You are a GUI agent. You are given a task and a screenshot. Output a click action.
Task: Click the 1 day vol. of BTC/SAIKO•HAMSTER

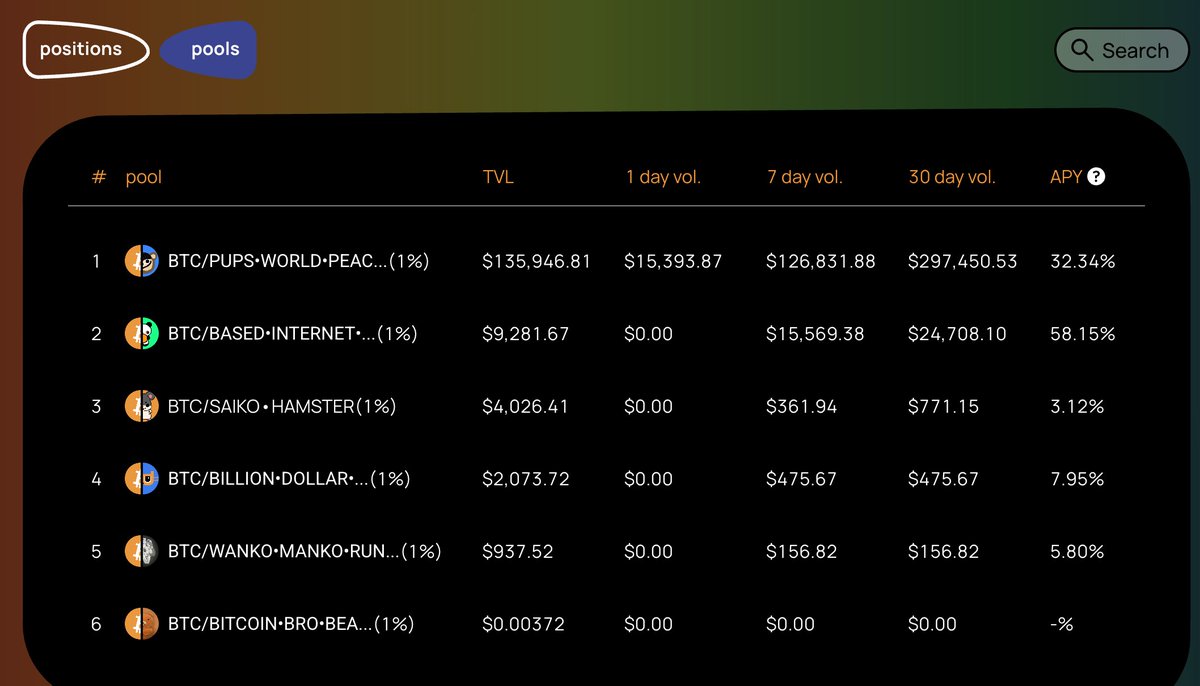[648, 406]
